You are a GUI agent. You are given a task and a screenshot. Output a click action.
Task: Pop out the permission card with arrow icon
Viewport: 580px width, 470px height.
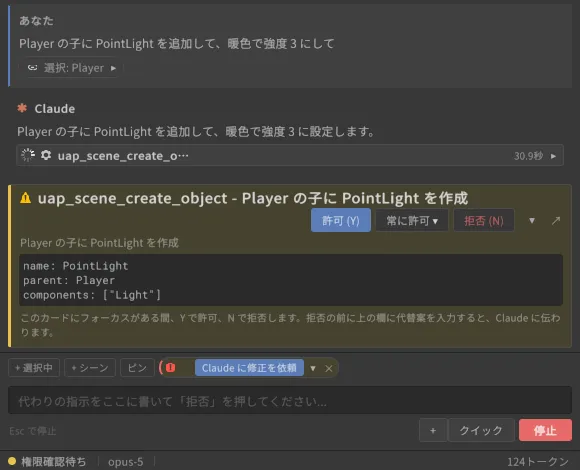[x=556, y=221]
